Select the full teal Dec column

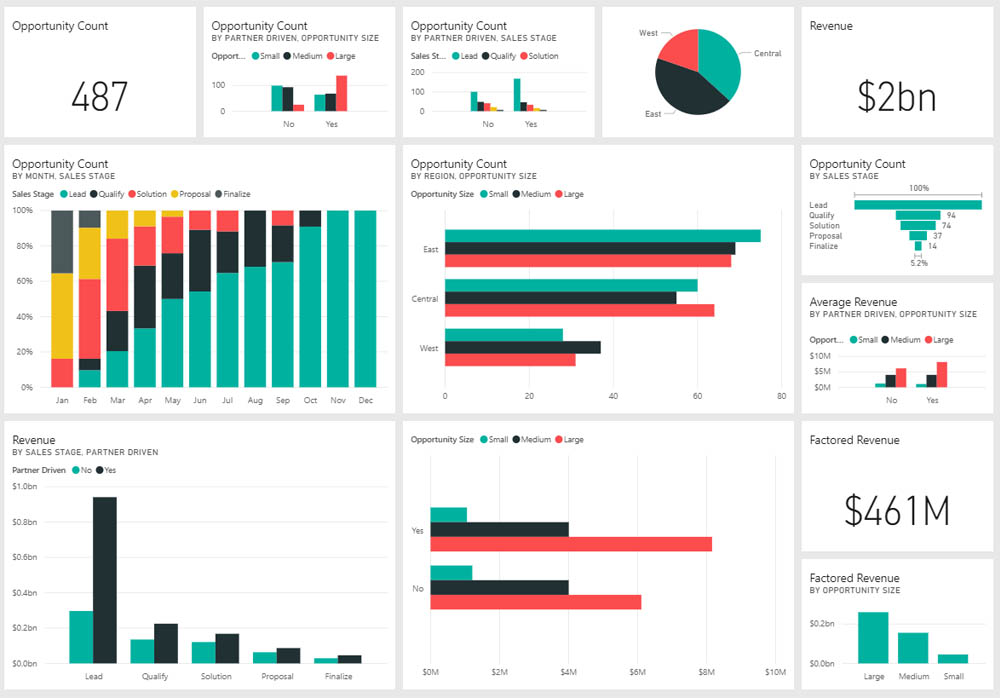point(365,299)
